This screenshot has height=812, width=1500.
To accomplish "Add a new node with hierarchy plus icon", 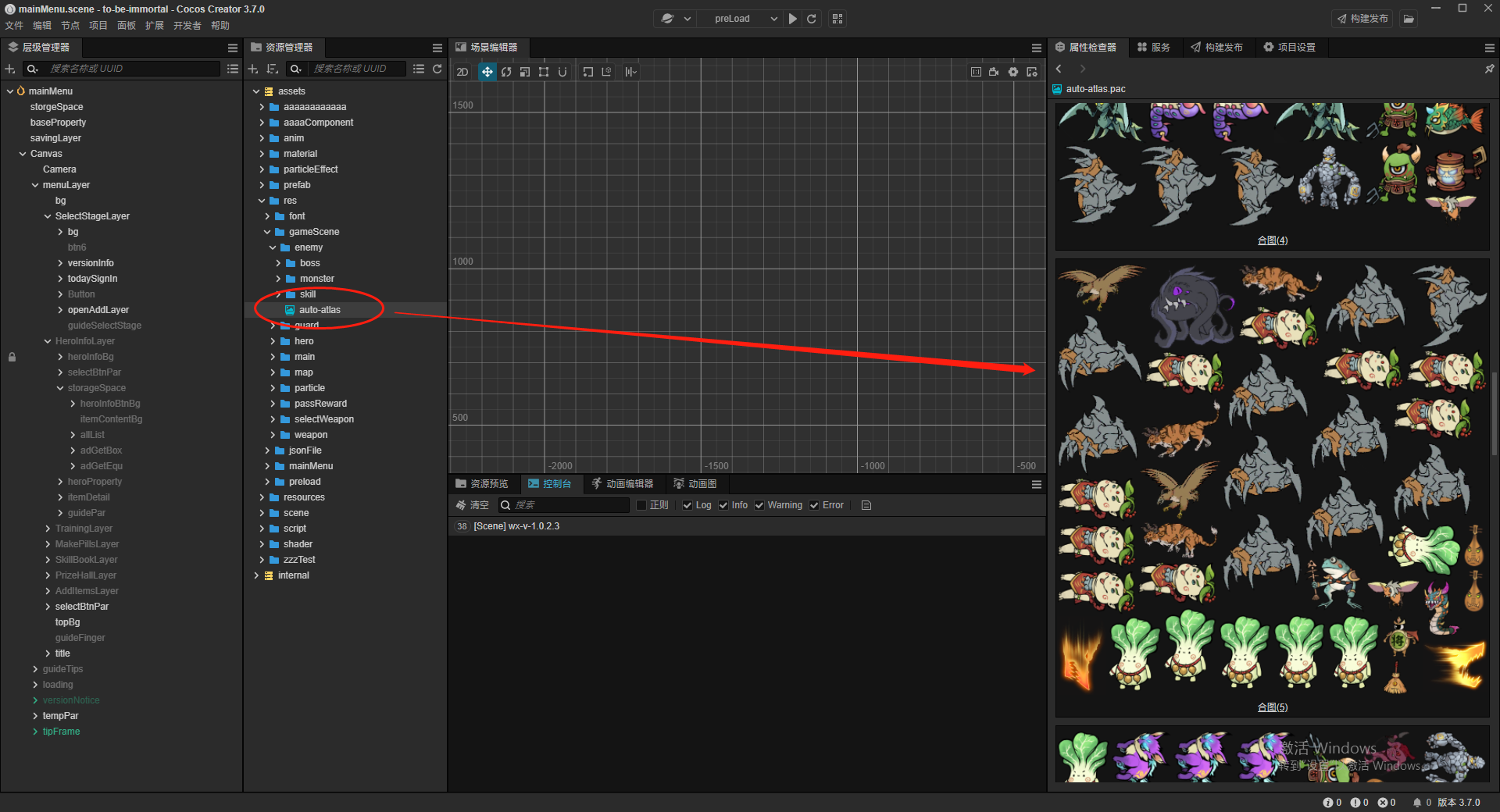I will point(10,69).
